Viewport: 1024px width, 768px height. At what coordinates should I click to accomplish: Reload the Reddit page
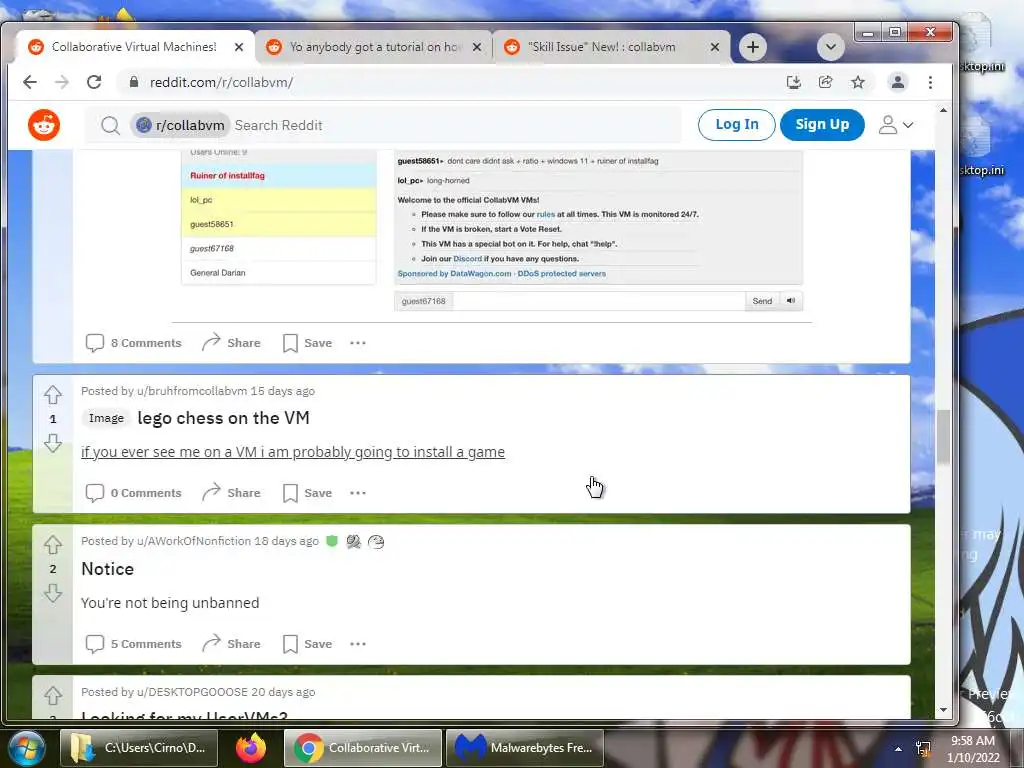pos(94,82)
